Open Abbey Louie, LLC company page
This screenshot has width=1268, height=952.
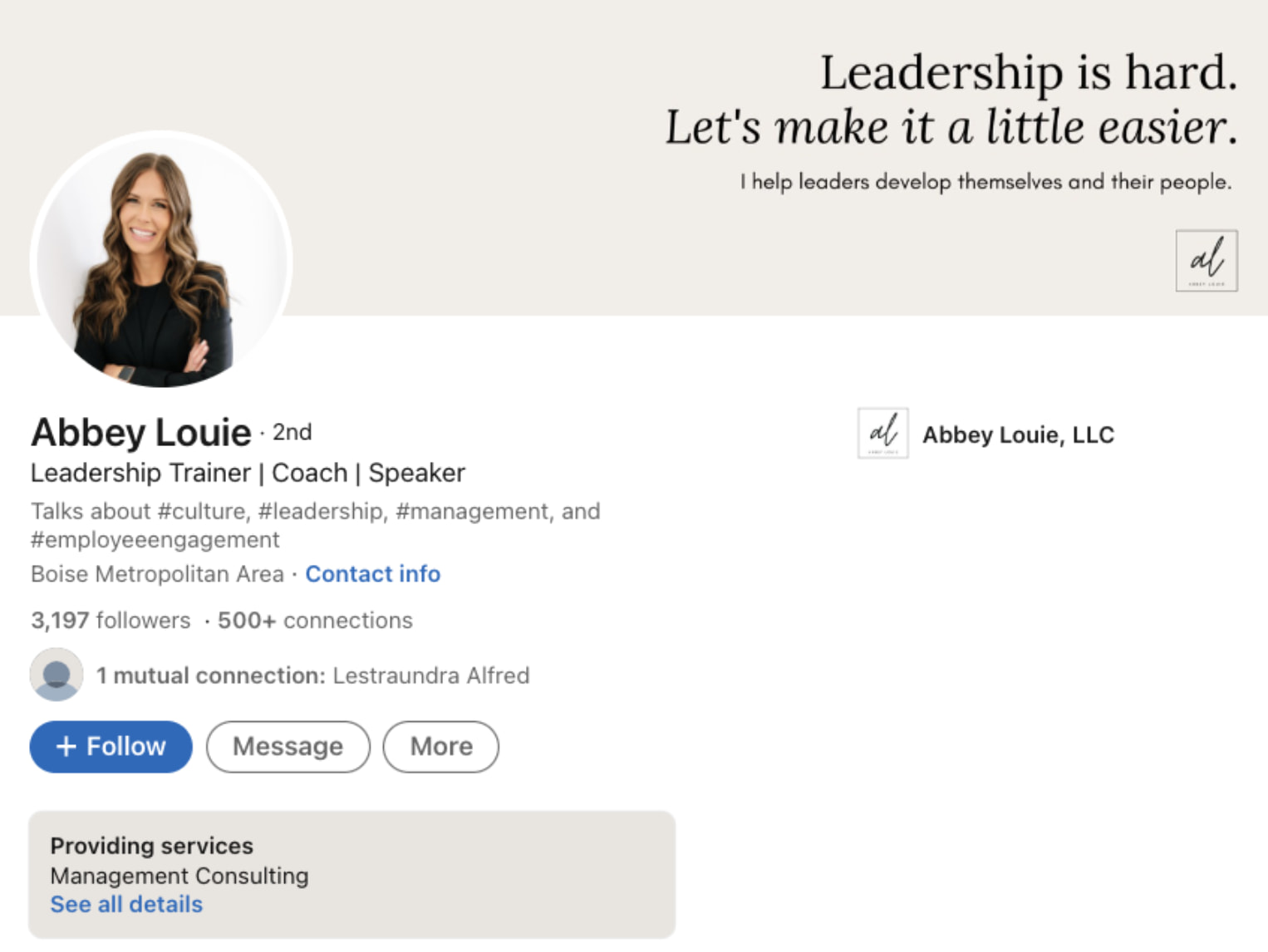[x=1019, y=434]
